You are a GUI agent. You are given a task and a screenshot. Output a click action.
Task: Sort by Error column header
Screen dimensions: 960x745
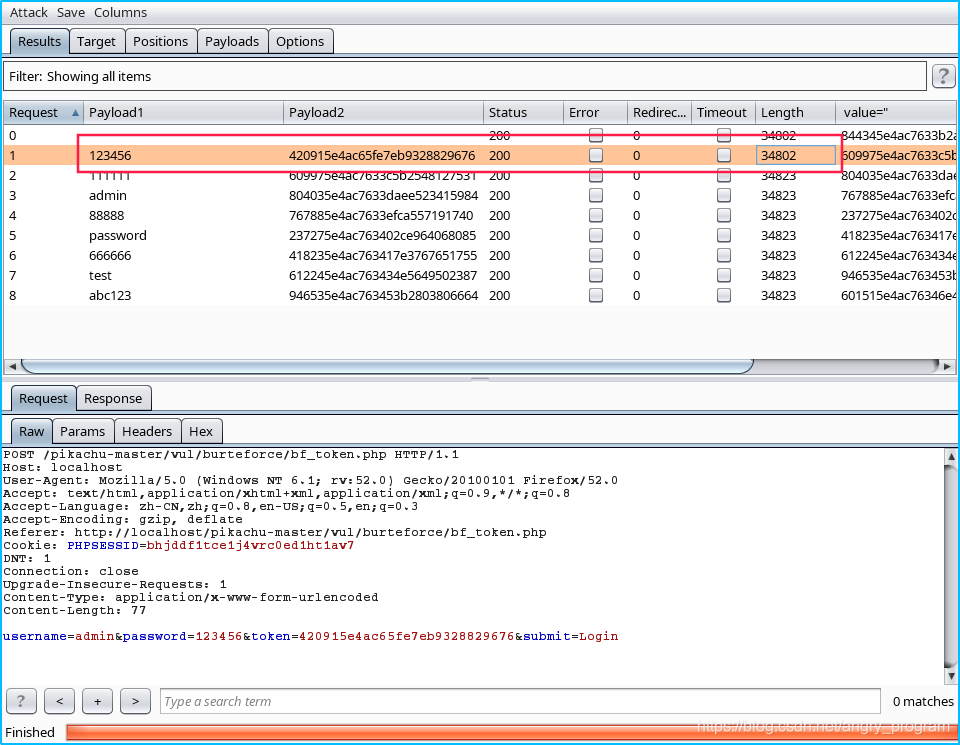point(596,113)
